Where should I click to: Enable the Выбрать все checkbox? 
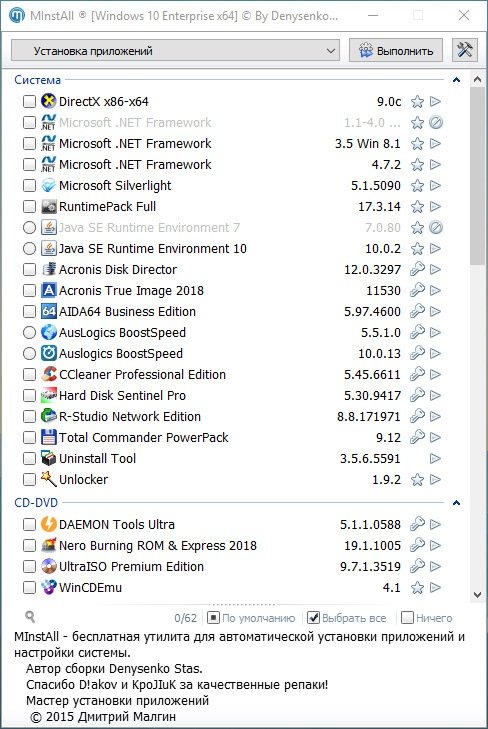coord(314,618)
